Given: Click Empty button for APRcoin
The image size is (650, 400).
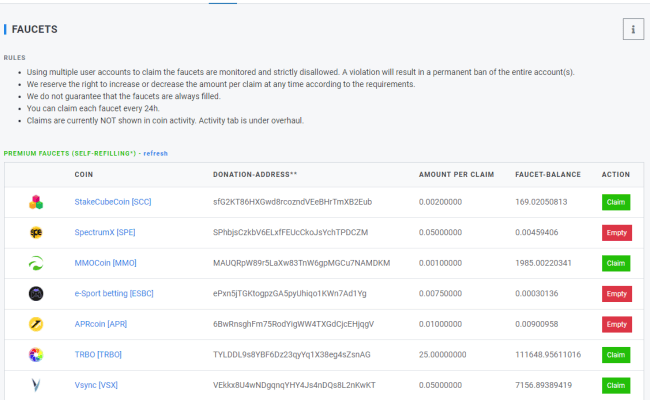Looking at the screenshot, I should pyautogui.click(x=617, y=324).
